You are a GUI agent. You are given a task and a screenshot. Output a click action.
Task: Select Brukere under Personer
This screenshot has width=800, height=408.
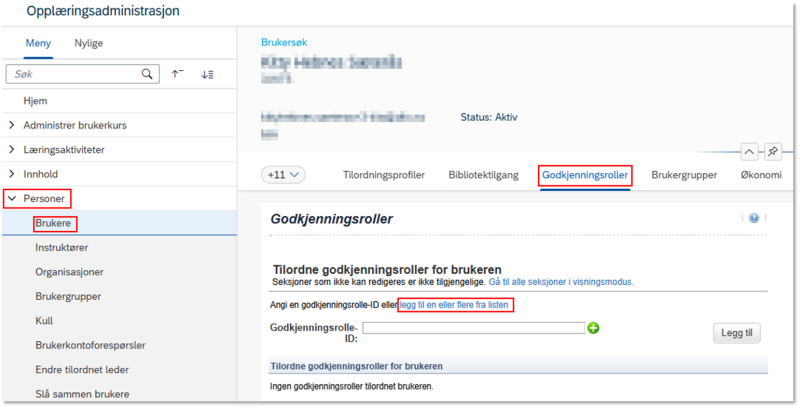pyautogui.click(x=53, y=223)
